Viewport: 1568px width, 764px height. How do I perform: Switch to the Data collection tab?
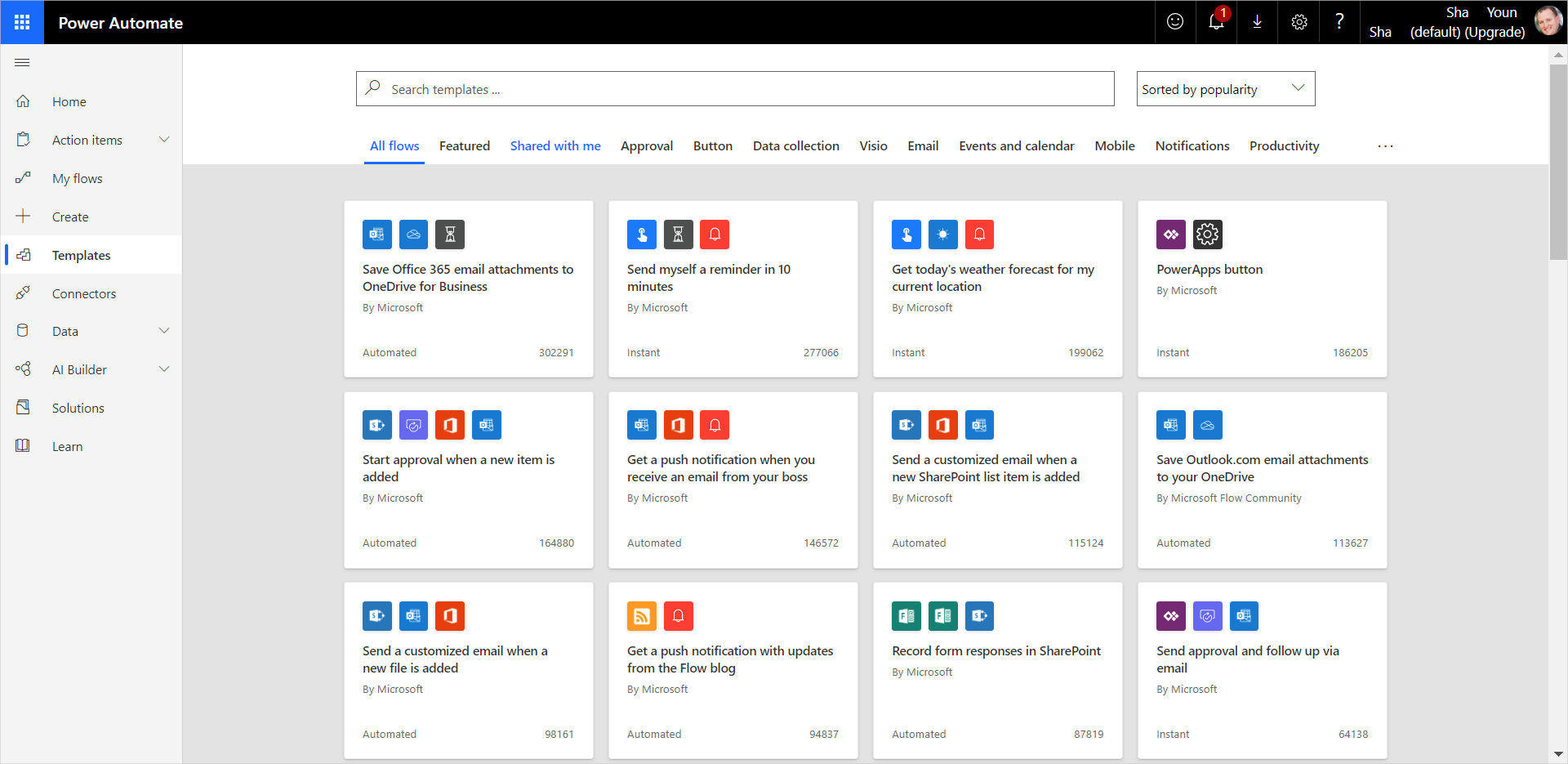[796, 145]
